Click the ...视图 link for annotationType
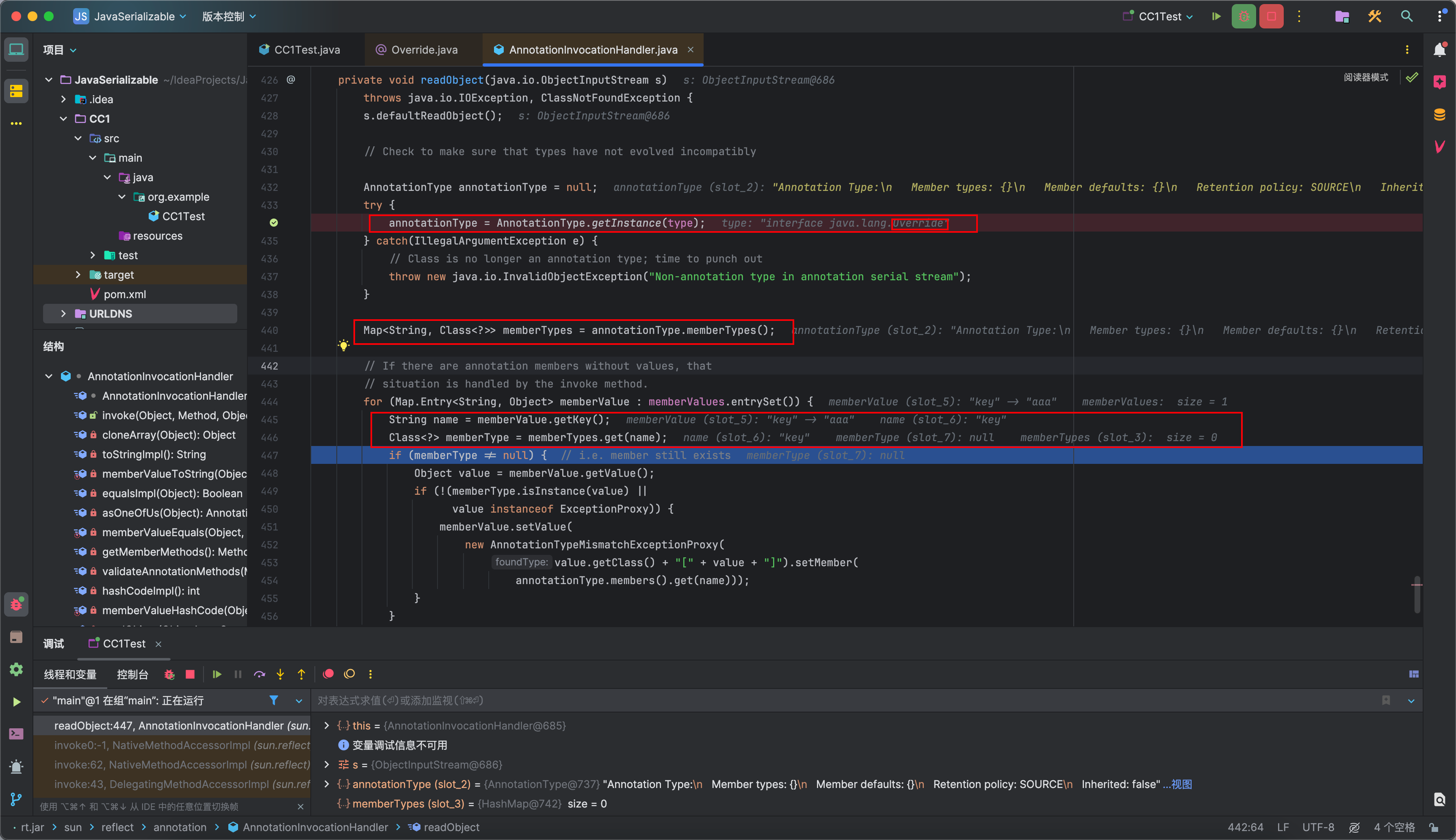1456x840 pixels. click(x=1177, y=784)
